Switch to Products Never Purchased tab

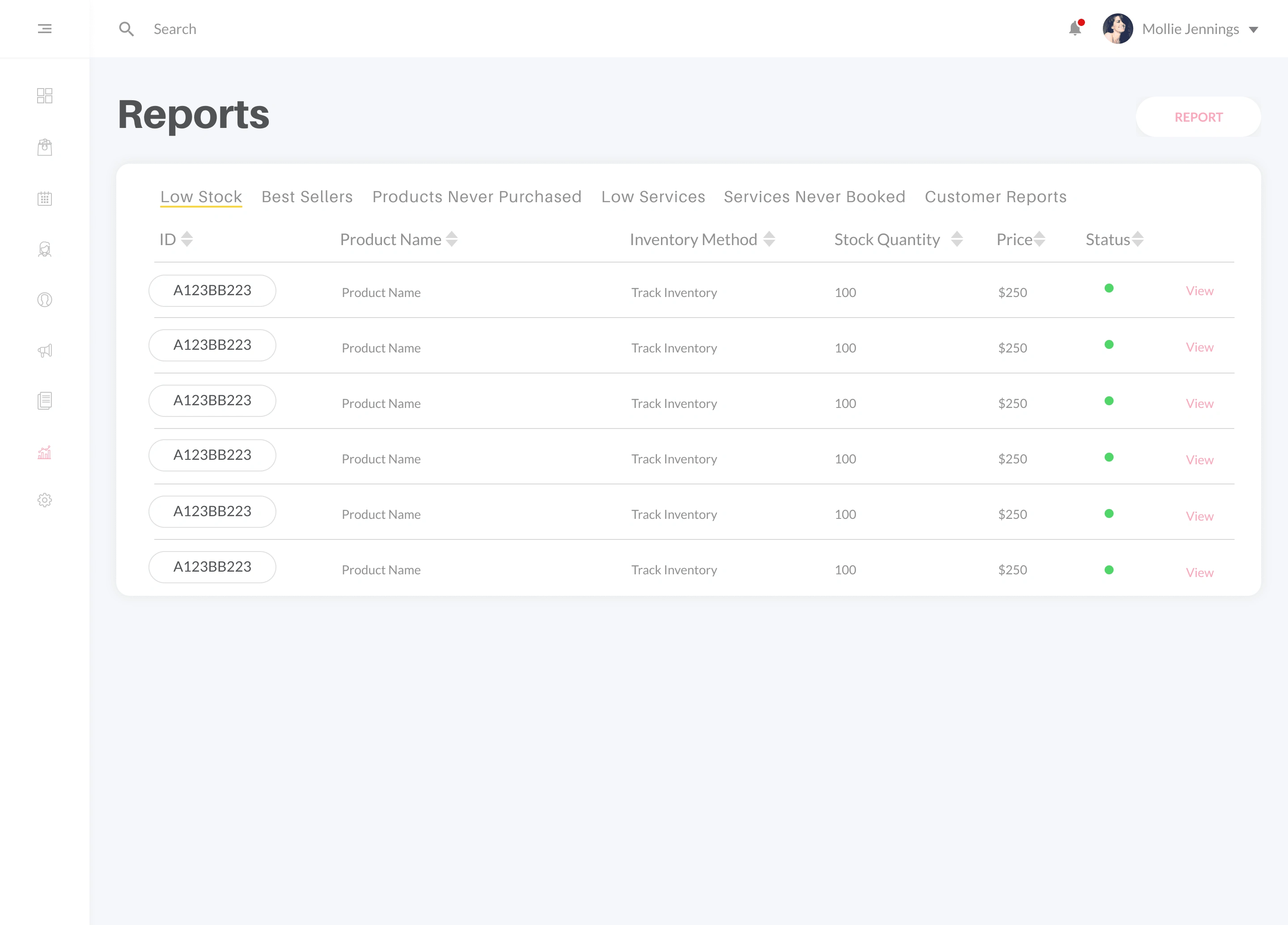click(x=477, y=196)
